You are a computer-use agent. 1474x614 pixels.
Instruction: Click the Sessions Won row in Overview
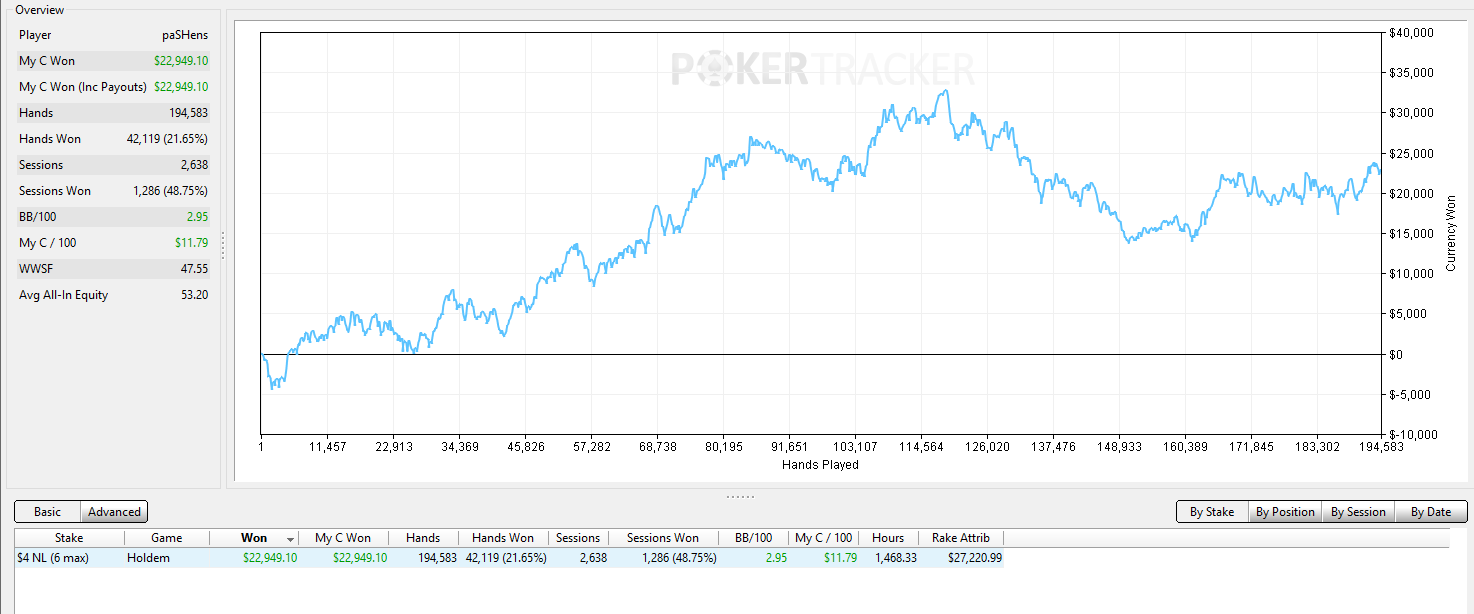tap(113, 191)
